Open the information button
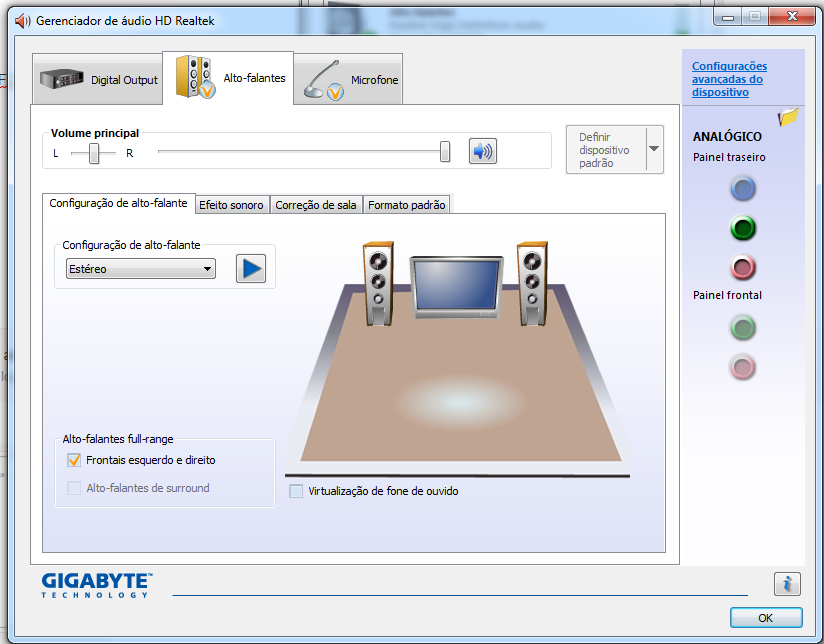The height and width of the screenshot is (644, 824). point(787,584)
